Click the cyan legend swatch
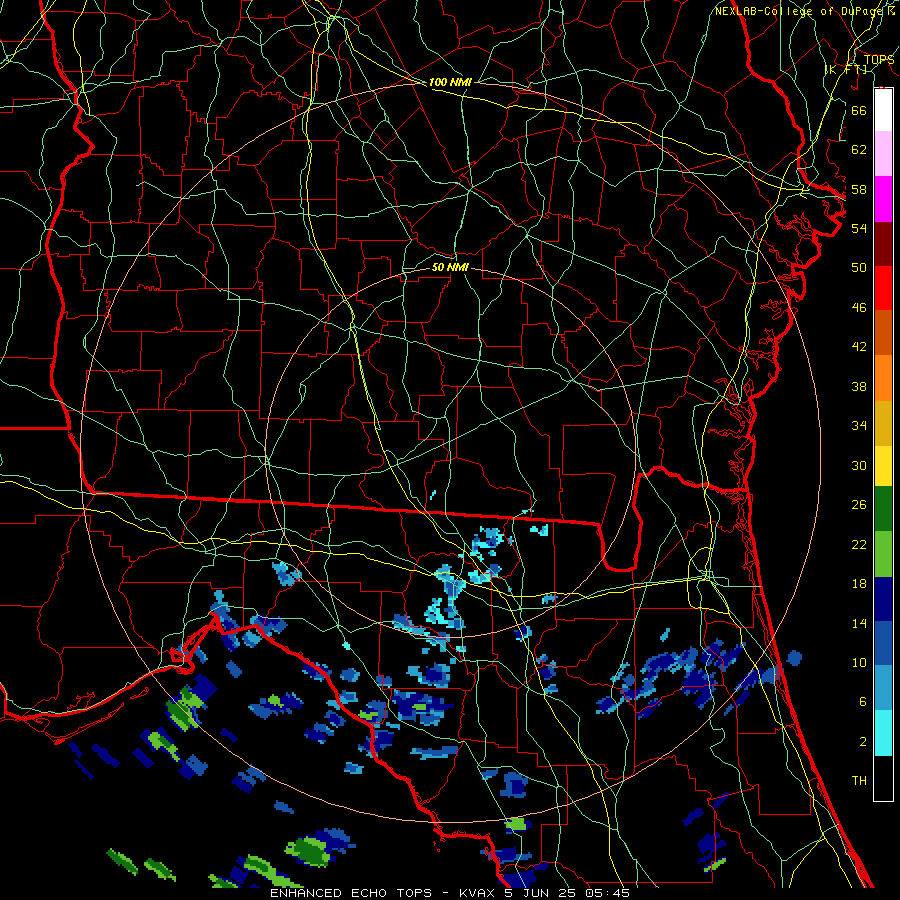 (883, 733)
